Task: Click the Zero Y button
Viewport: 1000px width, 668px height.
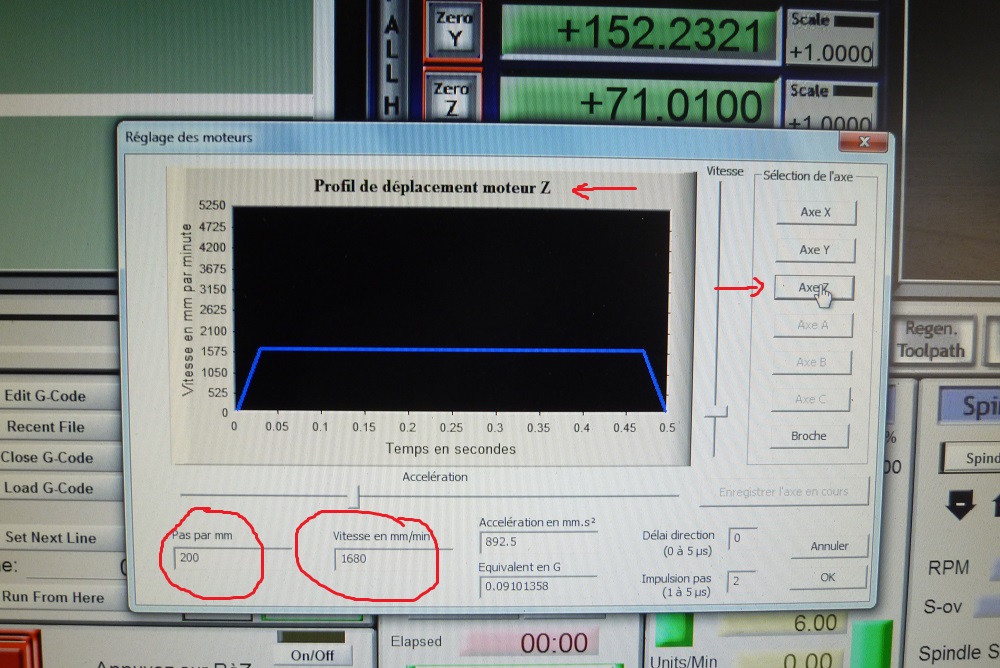Action: pos(453,28)
